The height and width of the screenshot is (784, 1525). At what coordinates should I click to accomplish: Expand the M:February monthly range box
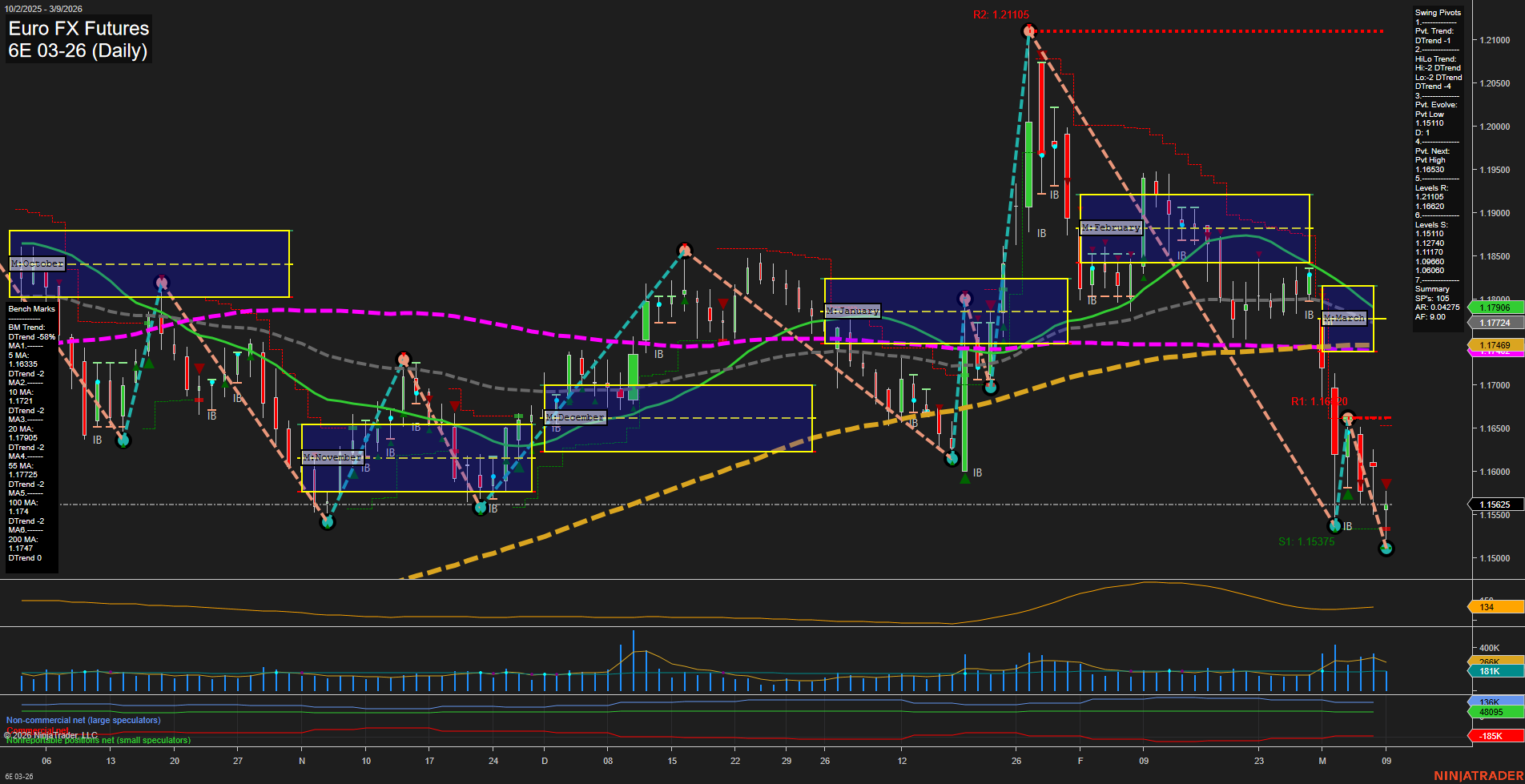coord(1112,227)
